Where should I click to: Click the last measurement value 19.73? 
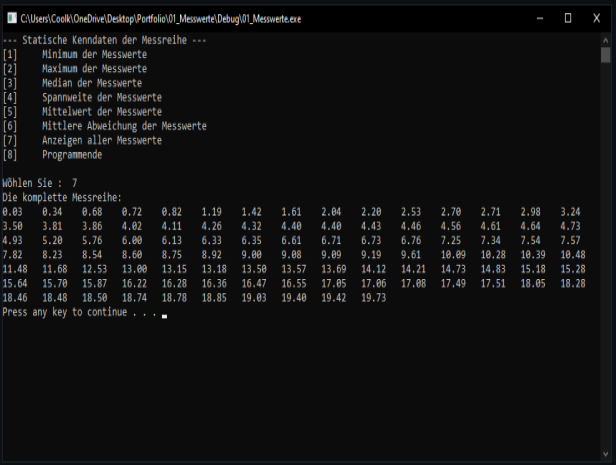tap(372, 298)
